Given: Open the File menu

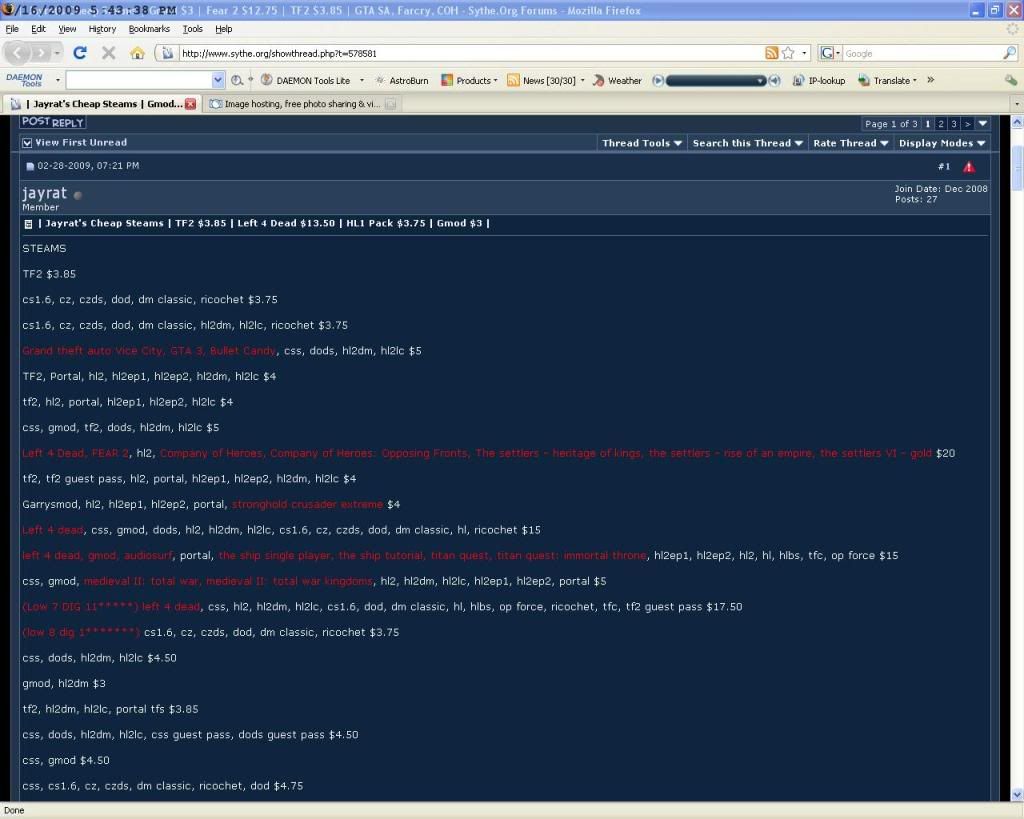Looking at the screenshot, I should pos(12,29).
